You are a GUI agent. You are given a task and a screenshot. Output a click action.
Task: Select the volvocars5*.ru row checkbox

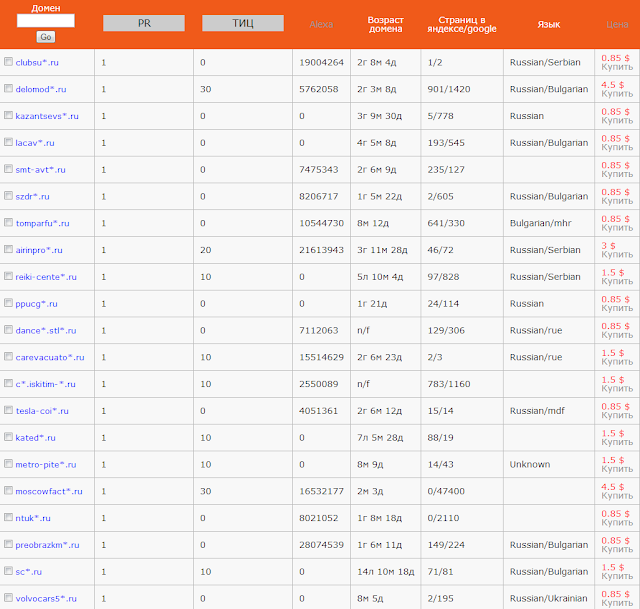(8, 598)
